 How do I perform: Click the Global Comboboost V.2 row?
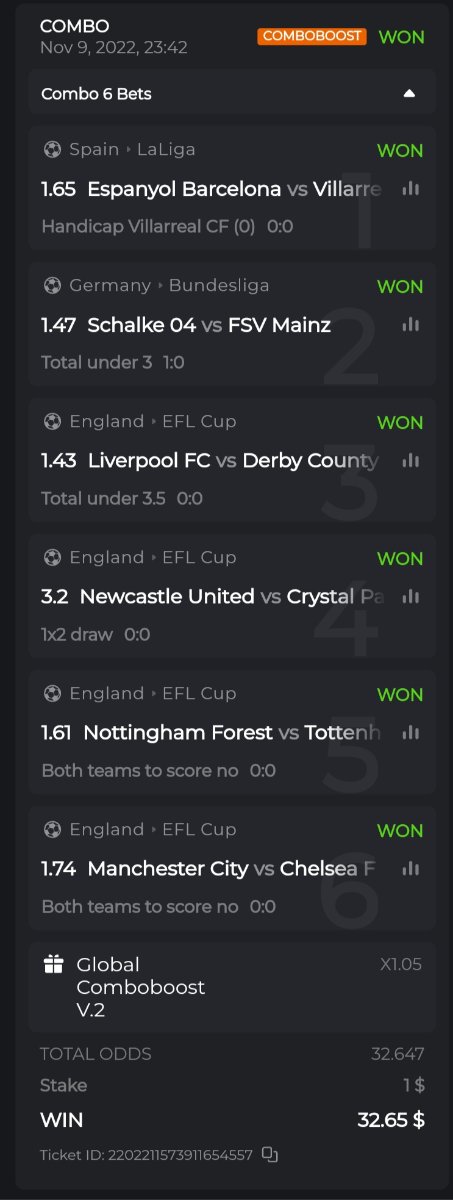click(232, 987)
